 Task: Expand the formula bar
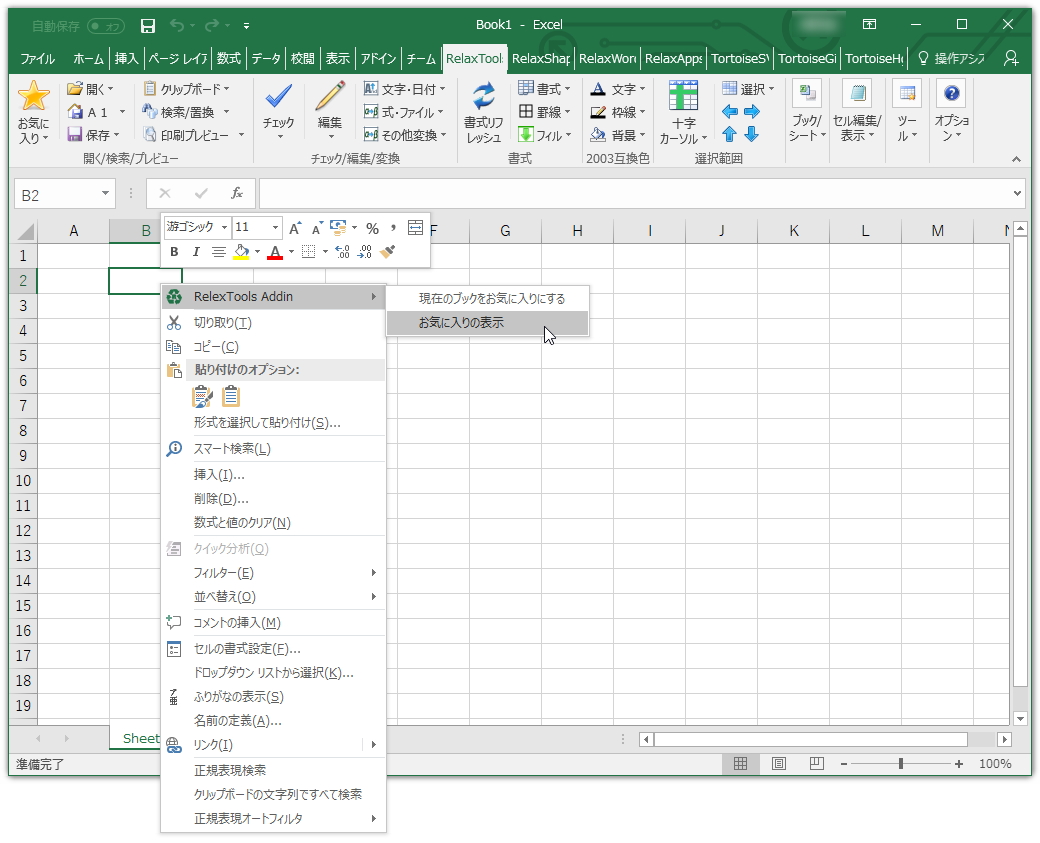1017,194
